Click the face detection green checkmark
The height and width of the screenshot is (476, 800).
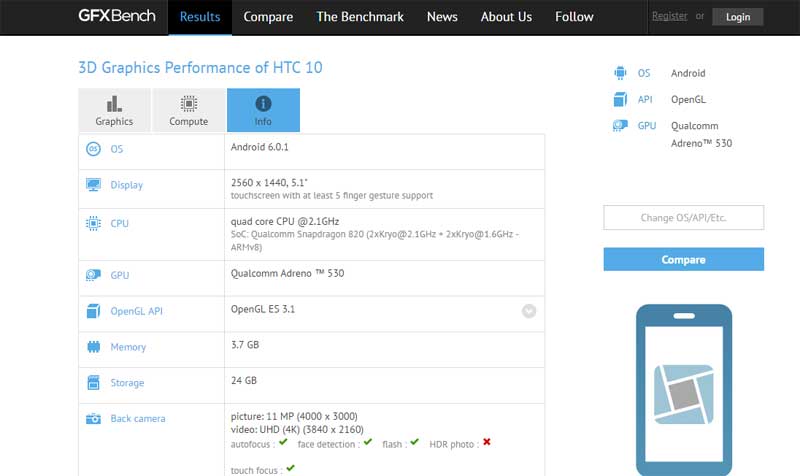(x=368, y=442)
